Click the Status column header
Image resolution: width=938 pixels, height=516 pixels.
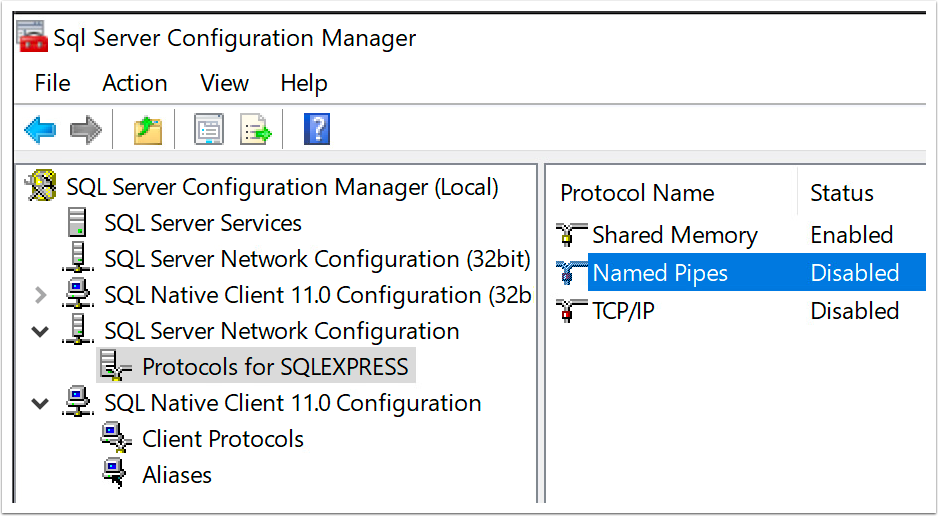pyautogui.click(x=842, y=193)
